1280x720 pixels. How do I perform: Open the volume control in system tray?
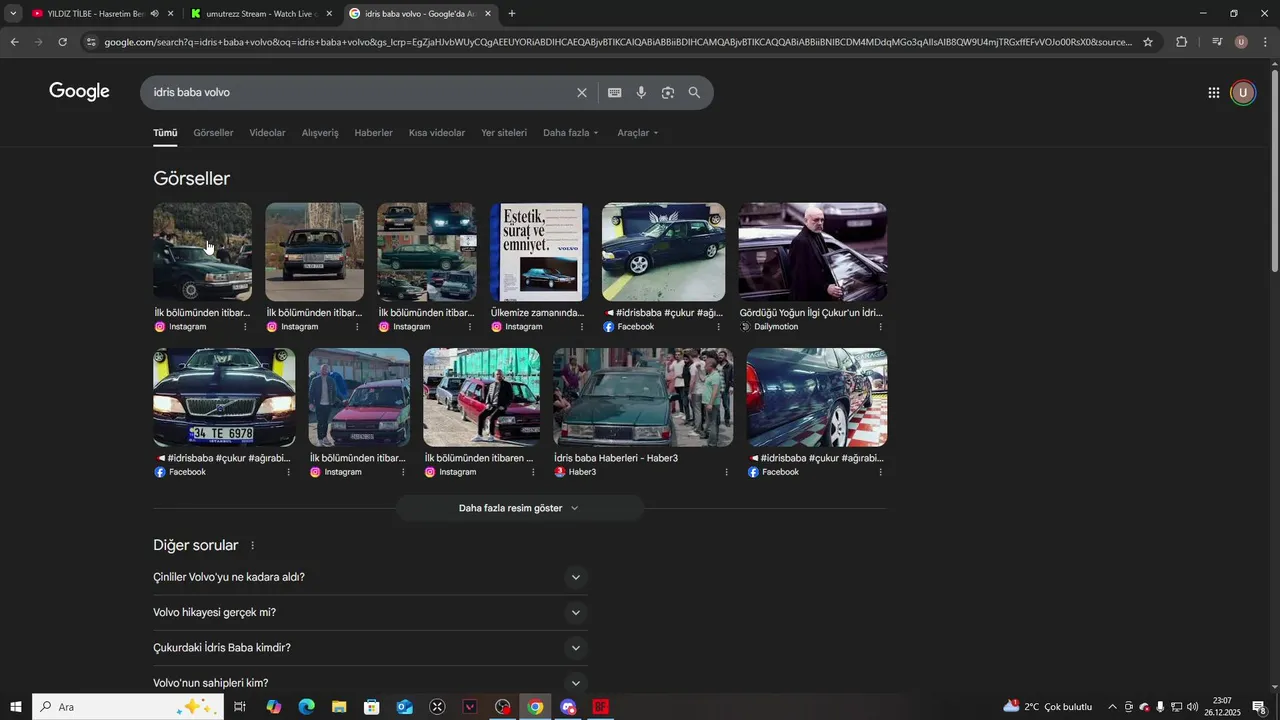coord(1193,707)
